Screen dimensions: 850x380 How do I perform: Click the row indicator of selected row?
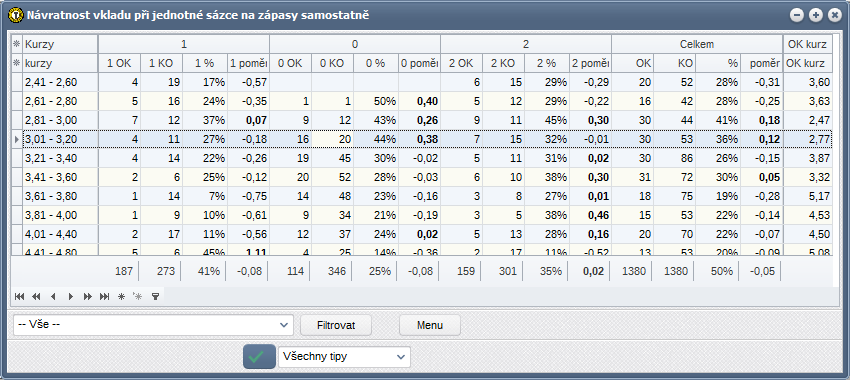[x=17, y=139]
